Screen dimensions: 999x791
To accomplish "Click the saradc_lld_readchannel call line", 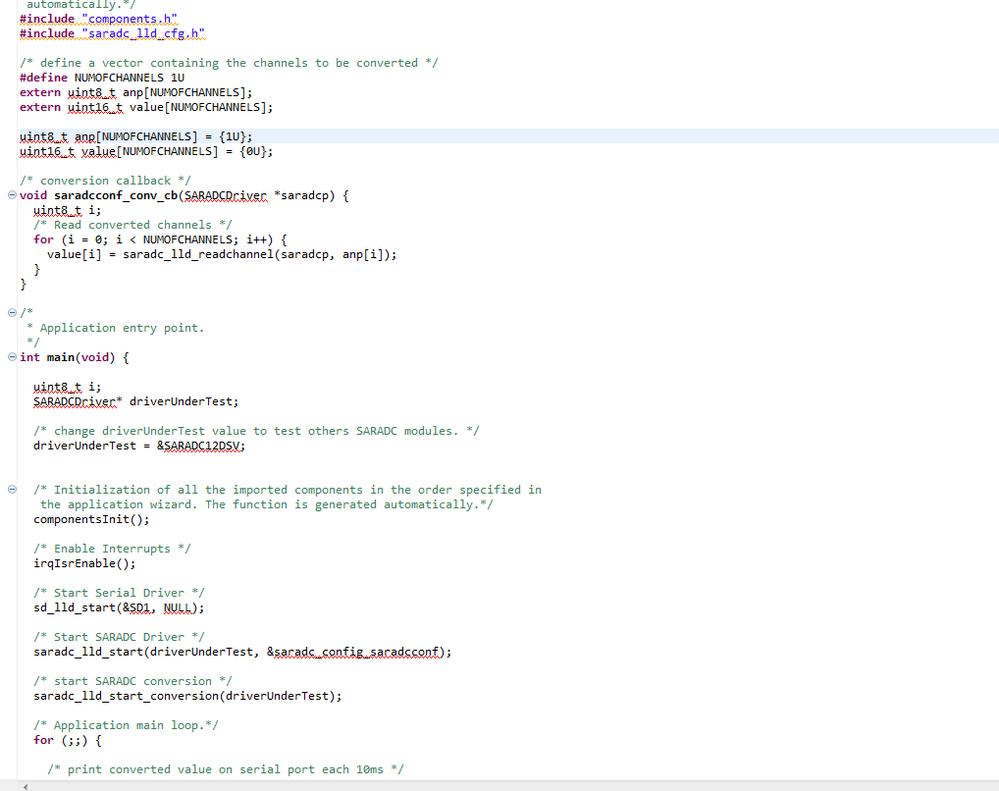I will pyautogui.click(x=222, y=254).
